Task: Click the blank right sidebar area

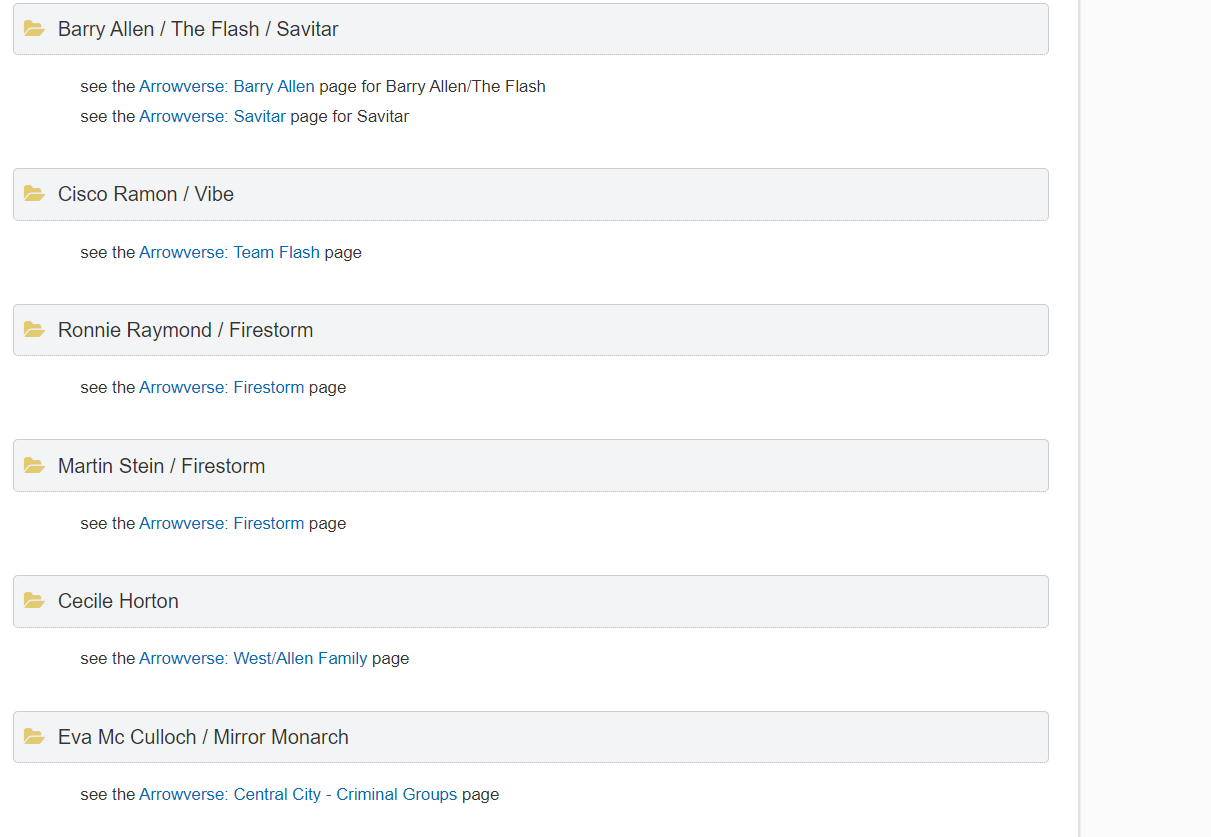Action: 1146,418
